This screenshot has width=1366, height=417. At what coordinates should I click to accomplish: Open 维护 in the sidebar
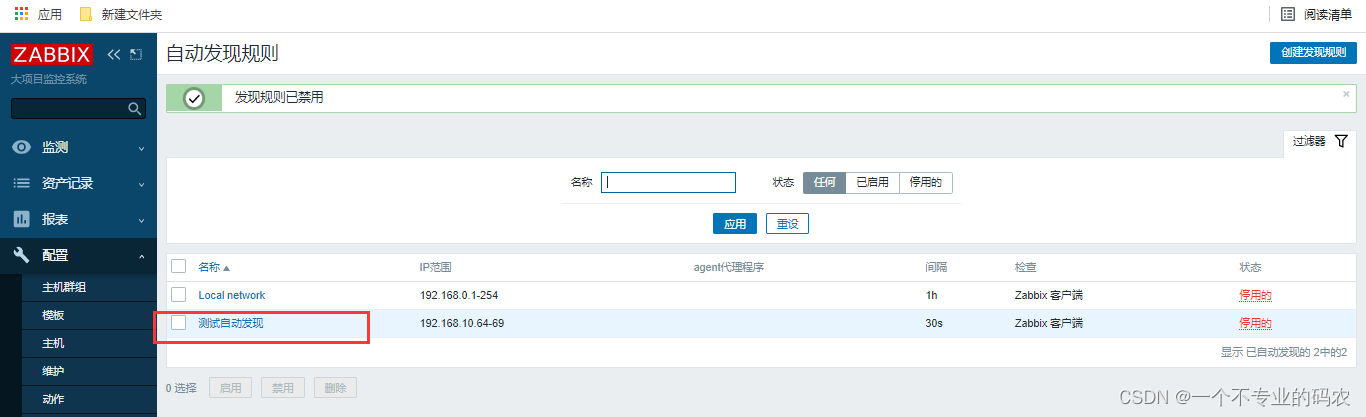53,371
